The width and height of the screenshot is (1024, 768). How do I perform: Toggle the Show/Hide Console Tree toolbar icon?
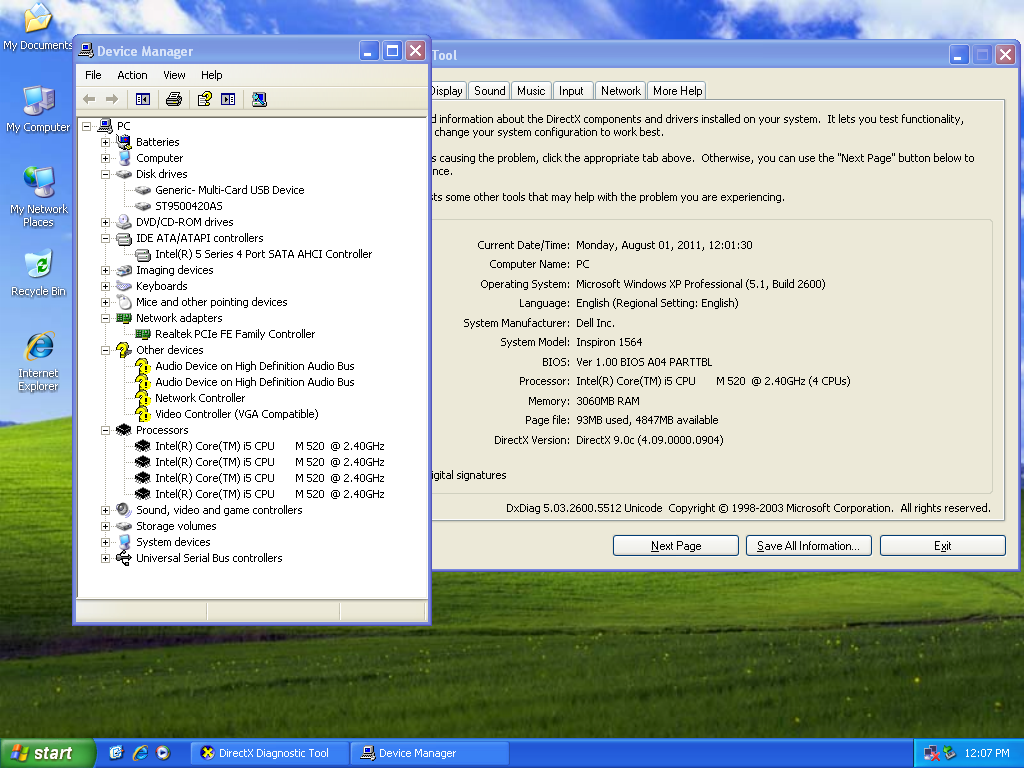pos(143,99)
